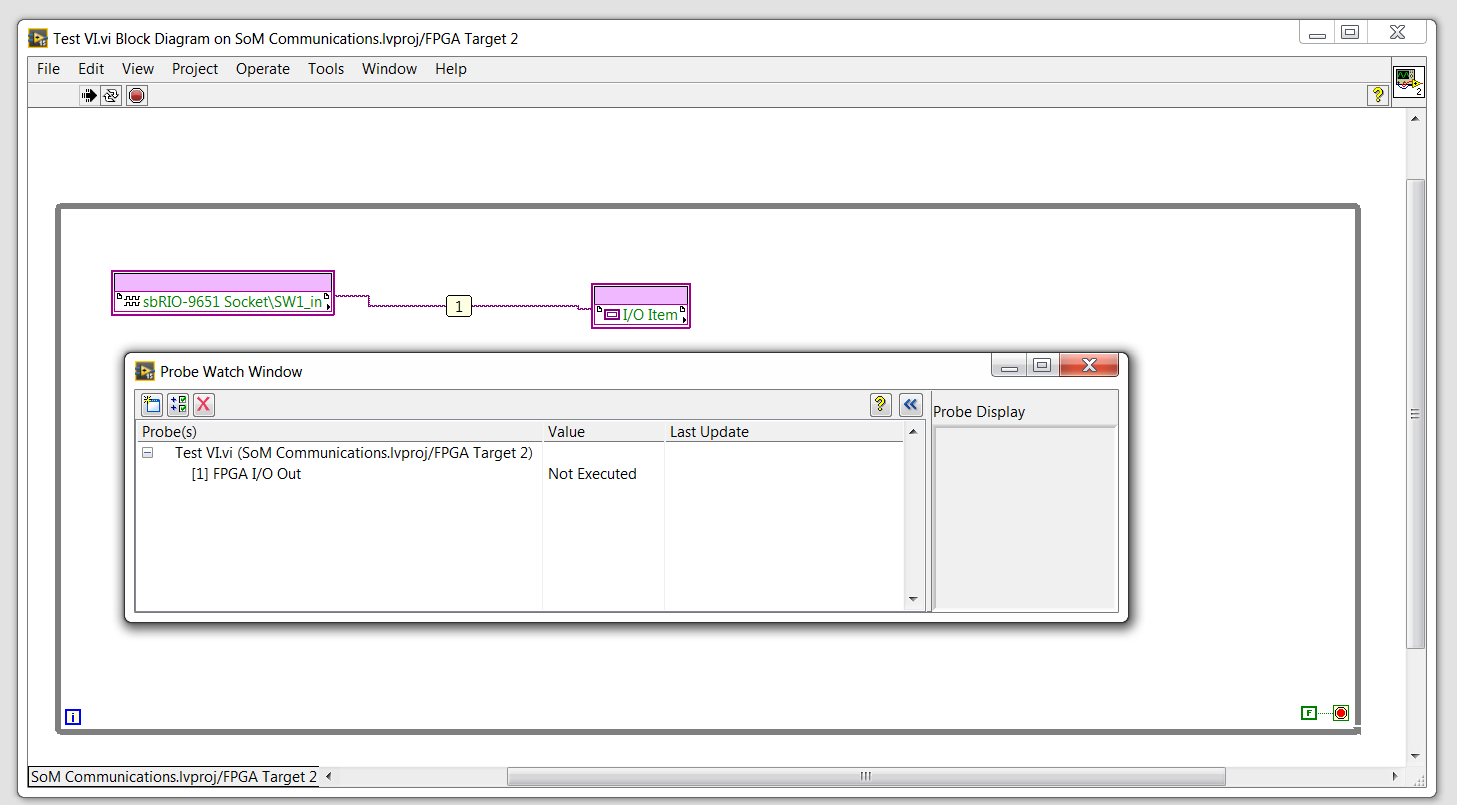Open the Window menu

(389, 69)
